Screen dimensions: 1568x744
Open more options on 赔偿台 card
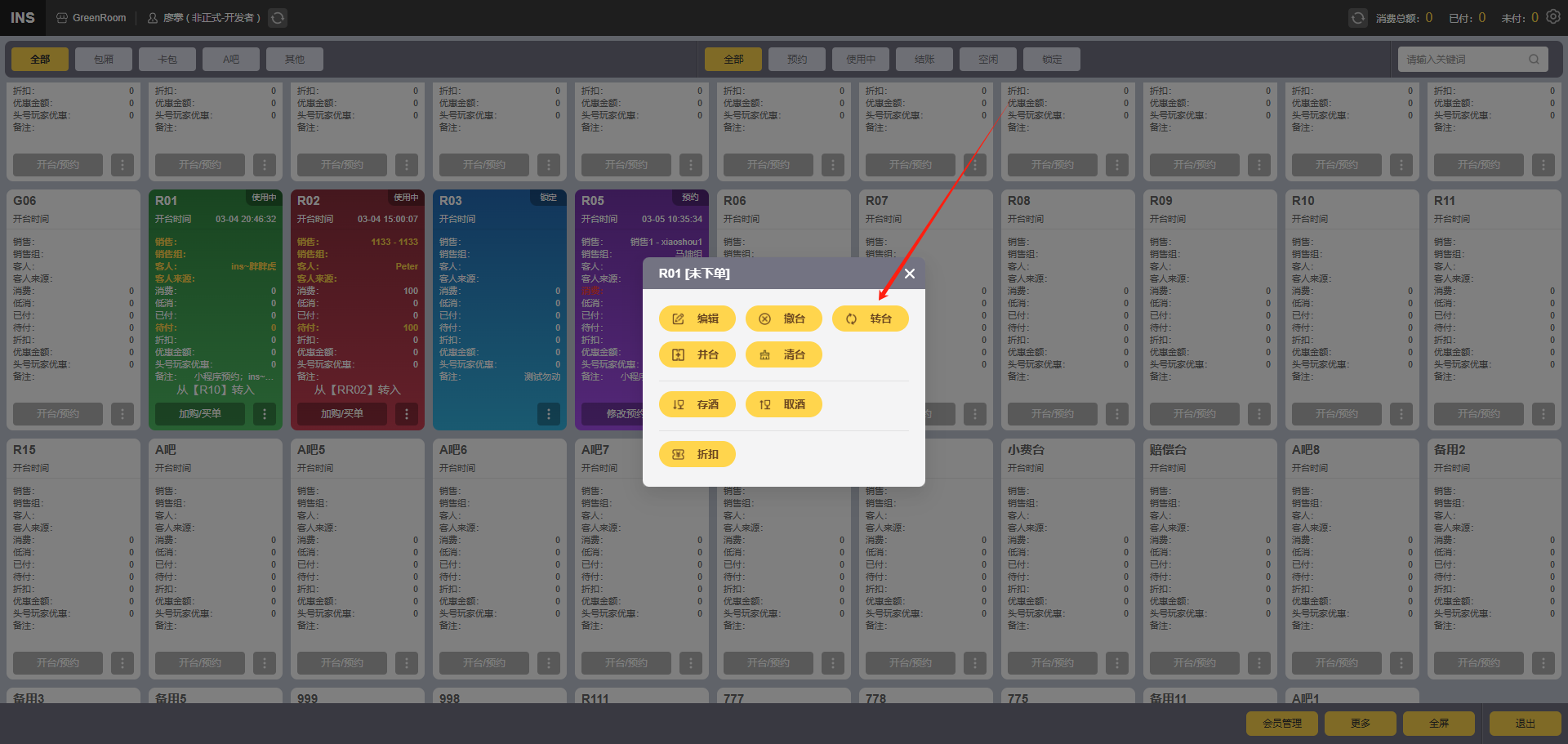pos(1259,663)
